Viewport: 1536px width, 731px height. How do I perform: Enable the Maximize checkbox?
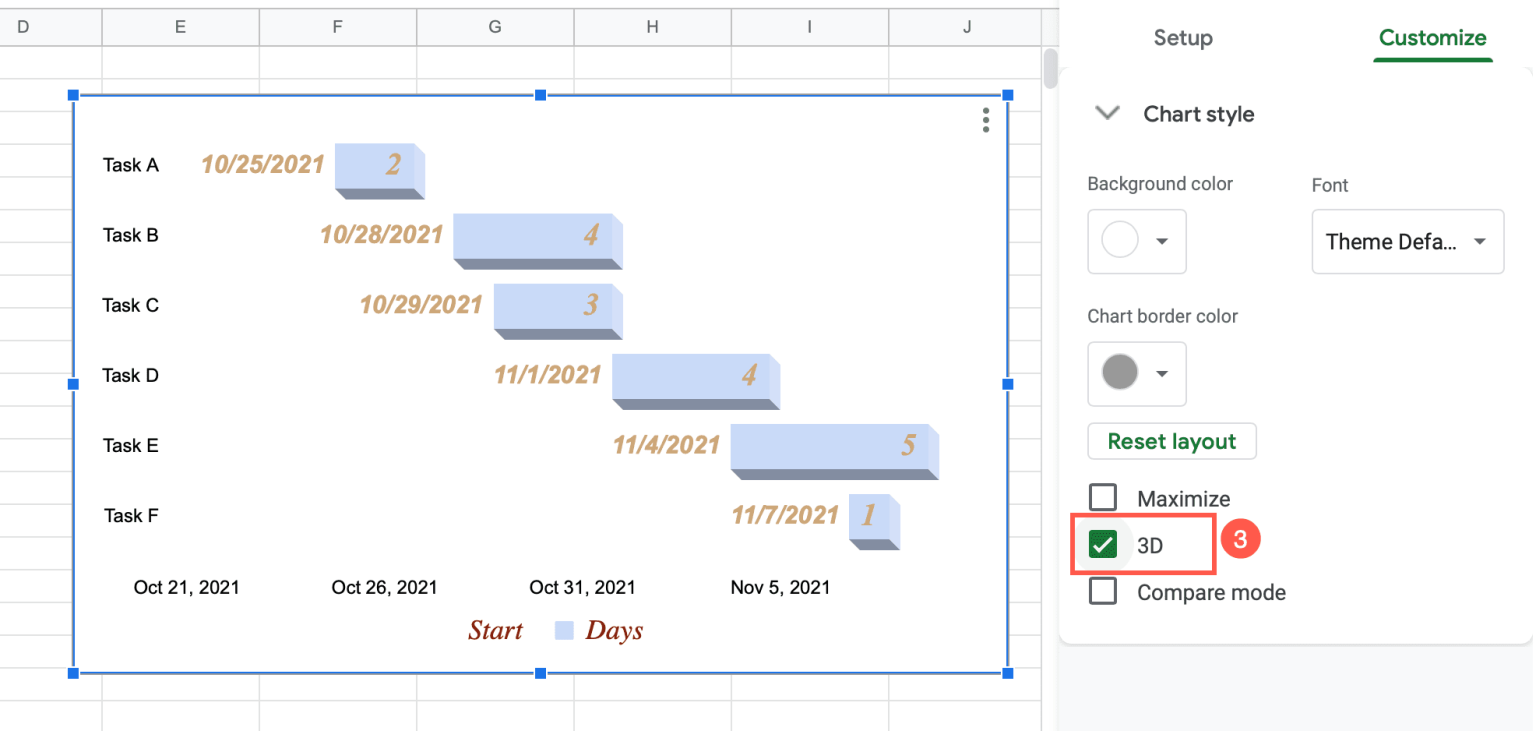(x=1103, y=497)
